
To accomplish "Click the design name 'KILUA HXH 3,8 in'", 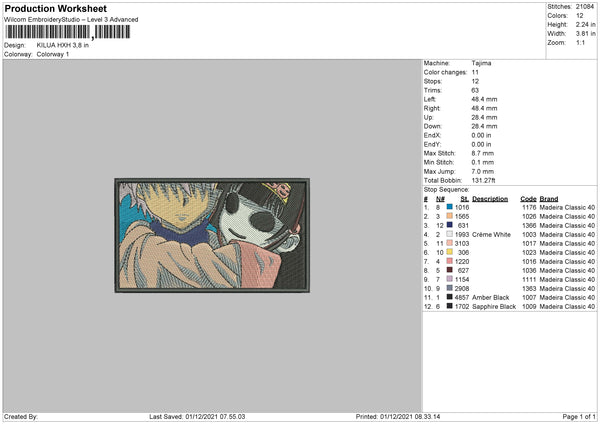I will click(x=63, y=45).
